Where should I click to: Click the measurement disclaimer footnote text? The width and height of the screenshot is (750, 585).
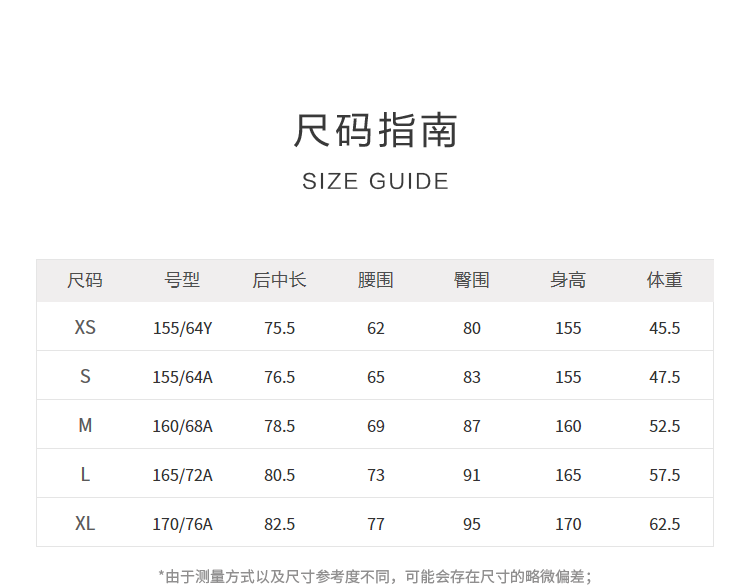[375, 576]
